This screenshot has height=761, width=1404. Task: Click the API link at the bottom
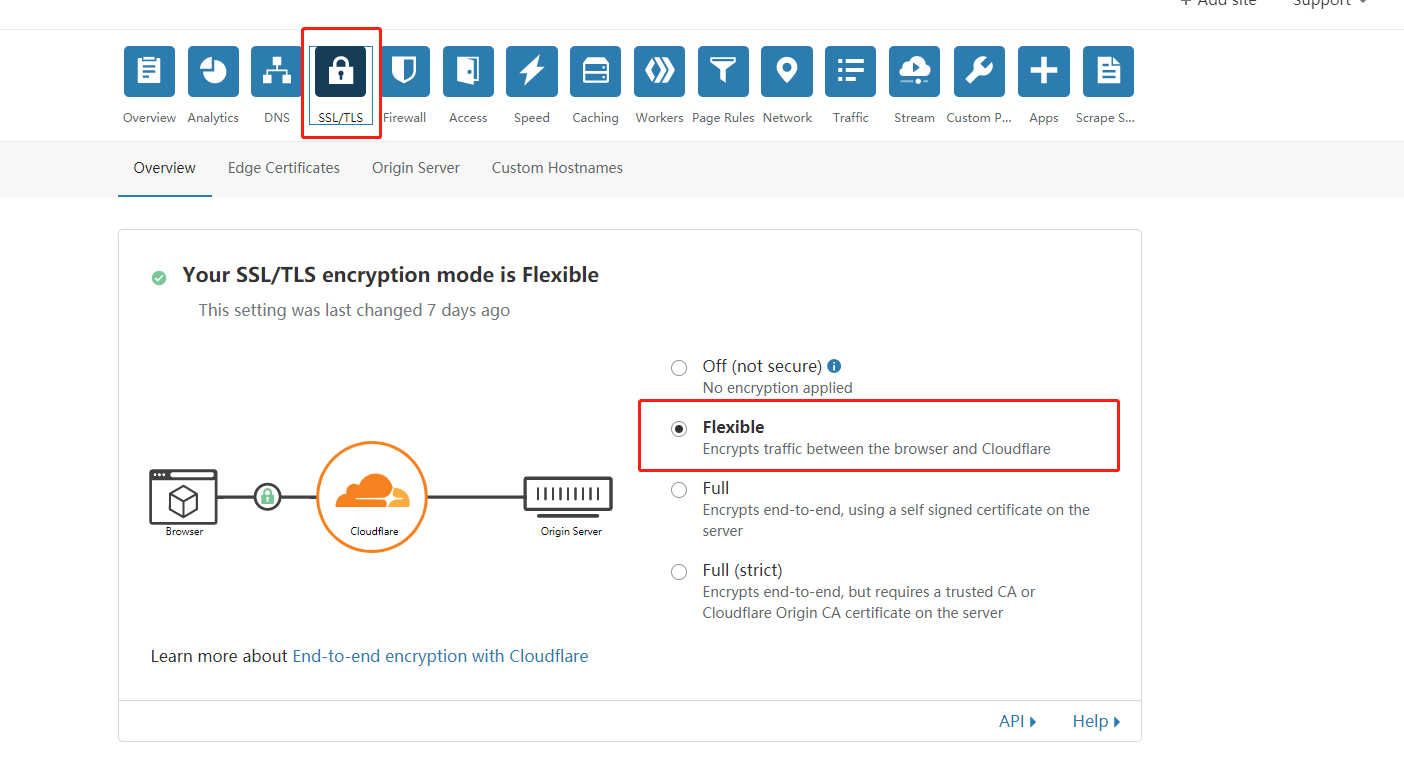(1012, 720)
